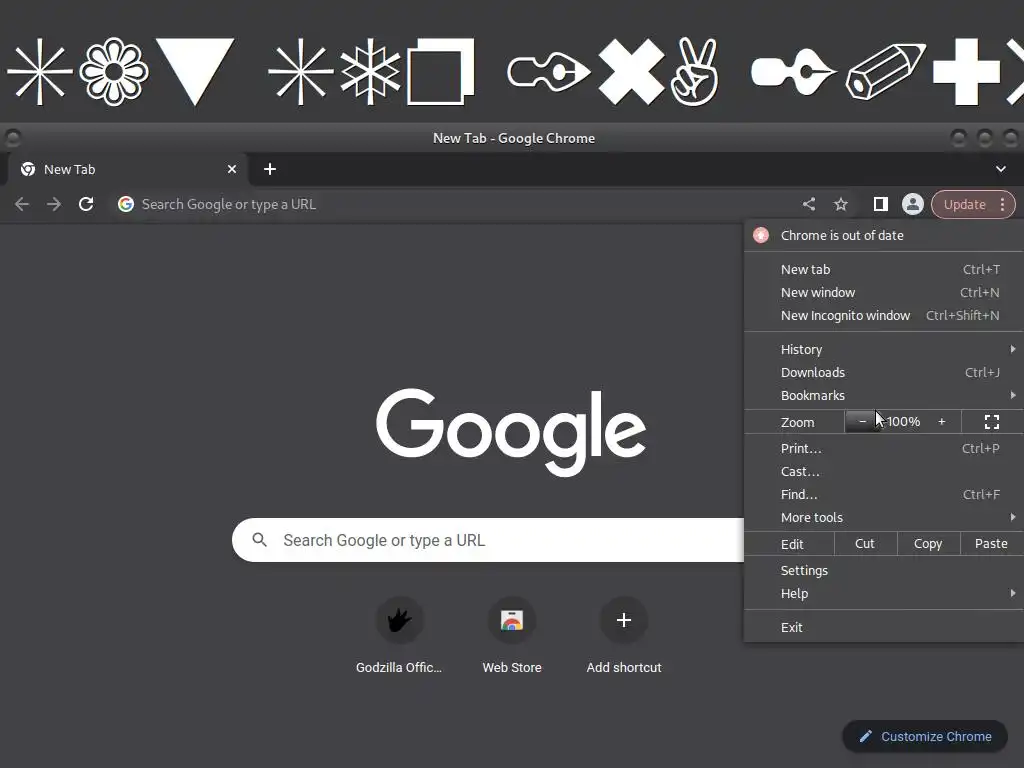The width and height of the screenshot is (1024, 768).
Task: Select Cast... in the menu
Action: (x=884, y=472)
